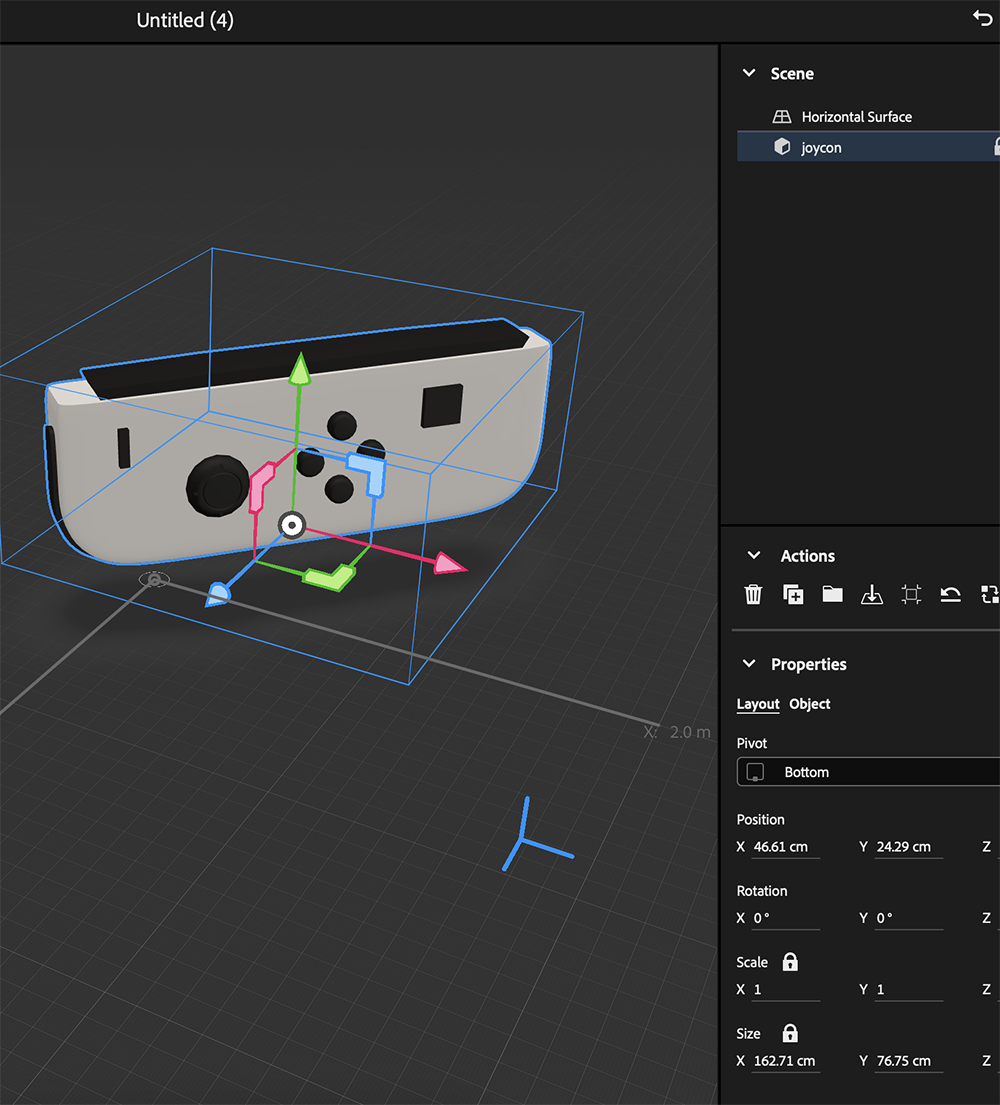Delete the joycon using the trash icon
This screenshot has height=1105, width=1000.
[753, 594]
